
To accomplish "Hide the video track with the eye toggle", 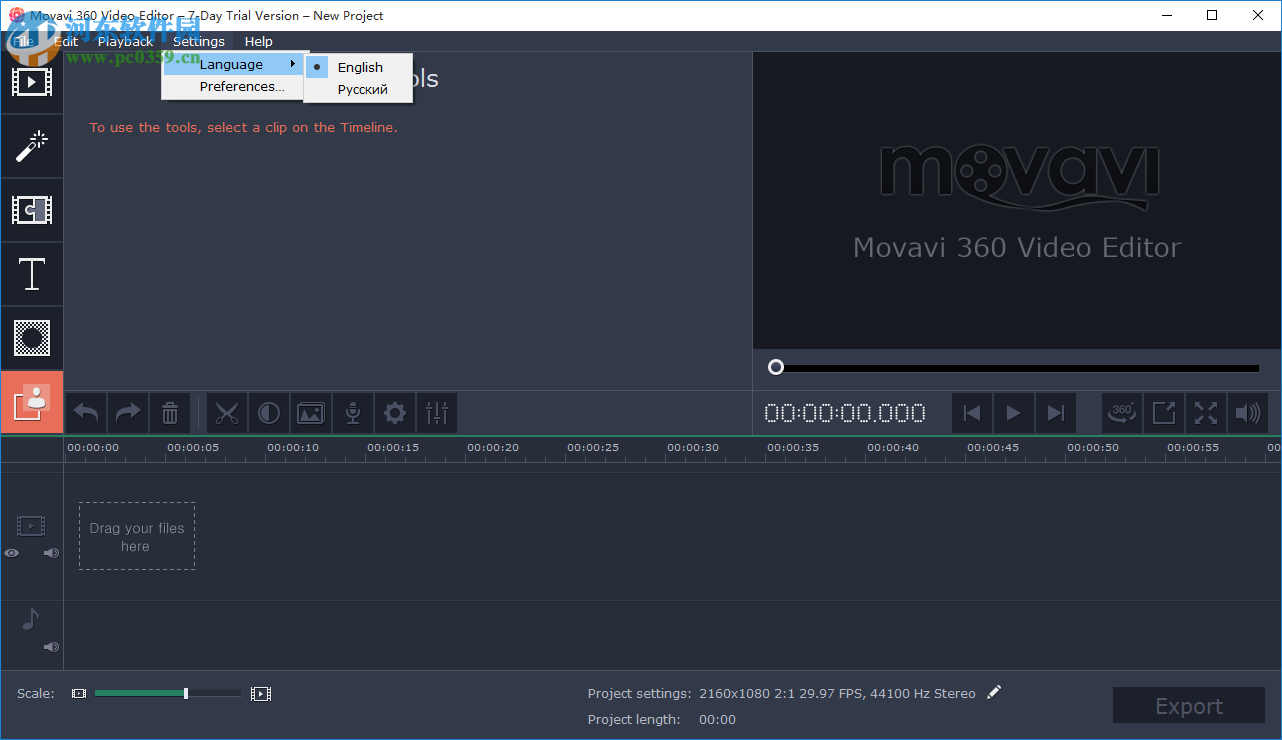I will [x=11, y=553].
